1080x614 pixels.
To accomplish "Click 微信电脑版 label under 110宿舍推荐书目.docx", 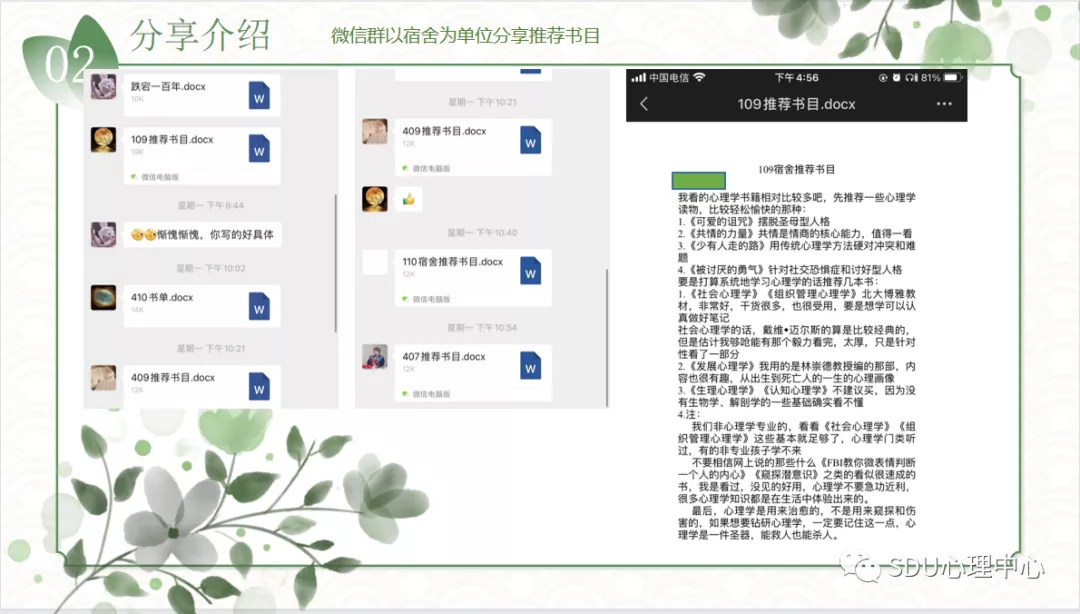I will 431,299.
